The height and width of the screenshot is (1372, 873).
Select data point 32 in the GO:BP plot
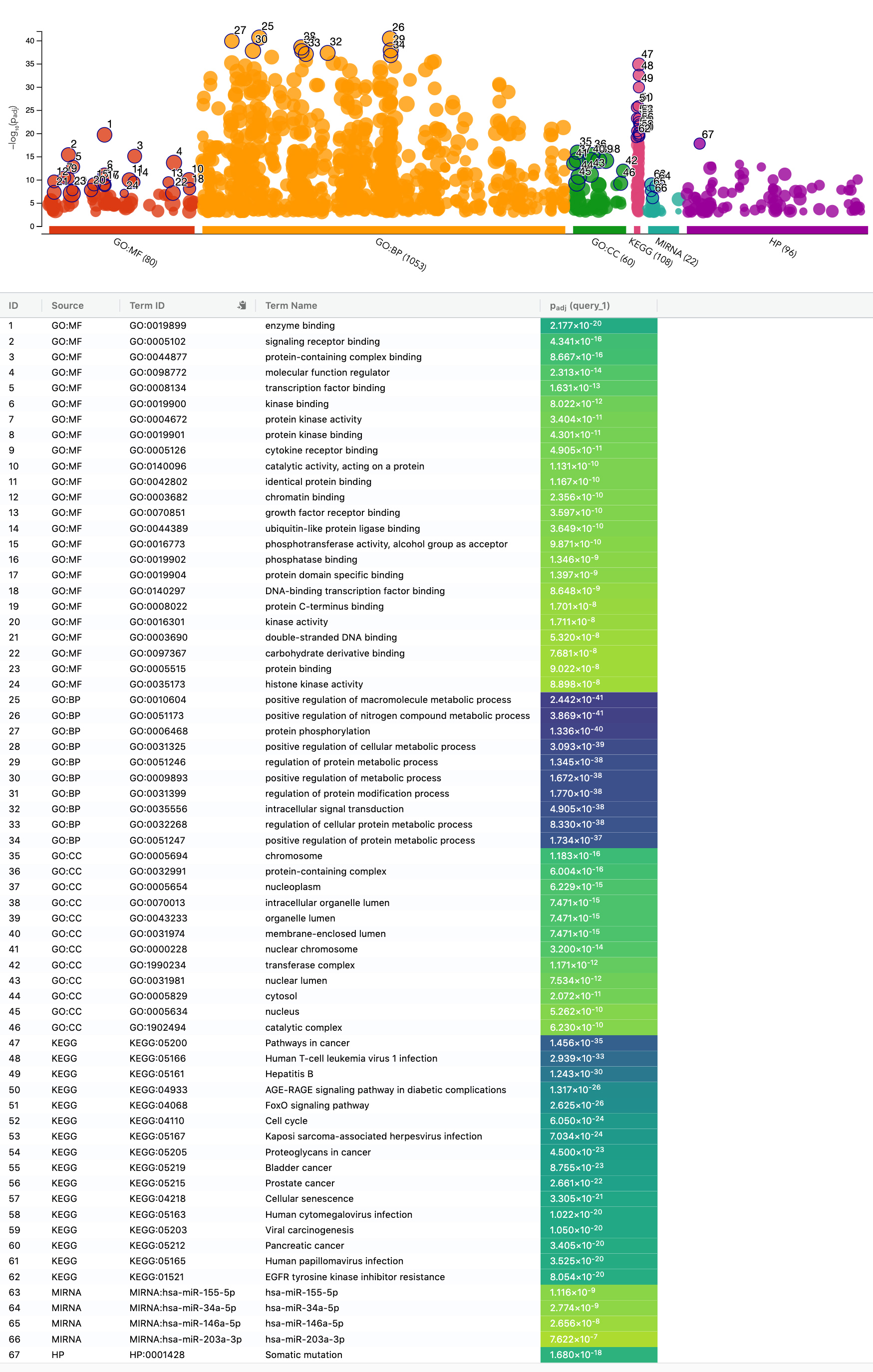tap(327, 53)
